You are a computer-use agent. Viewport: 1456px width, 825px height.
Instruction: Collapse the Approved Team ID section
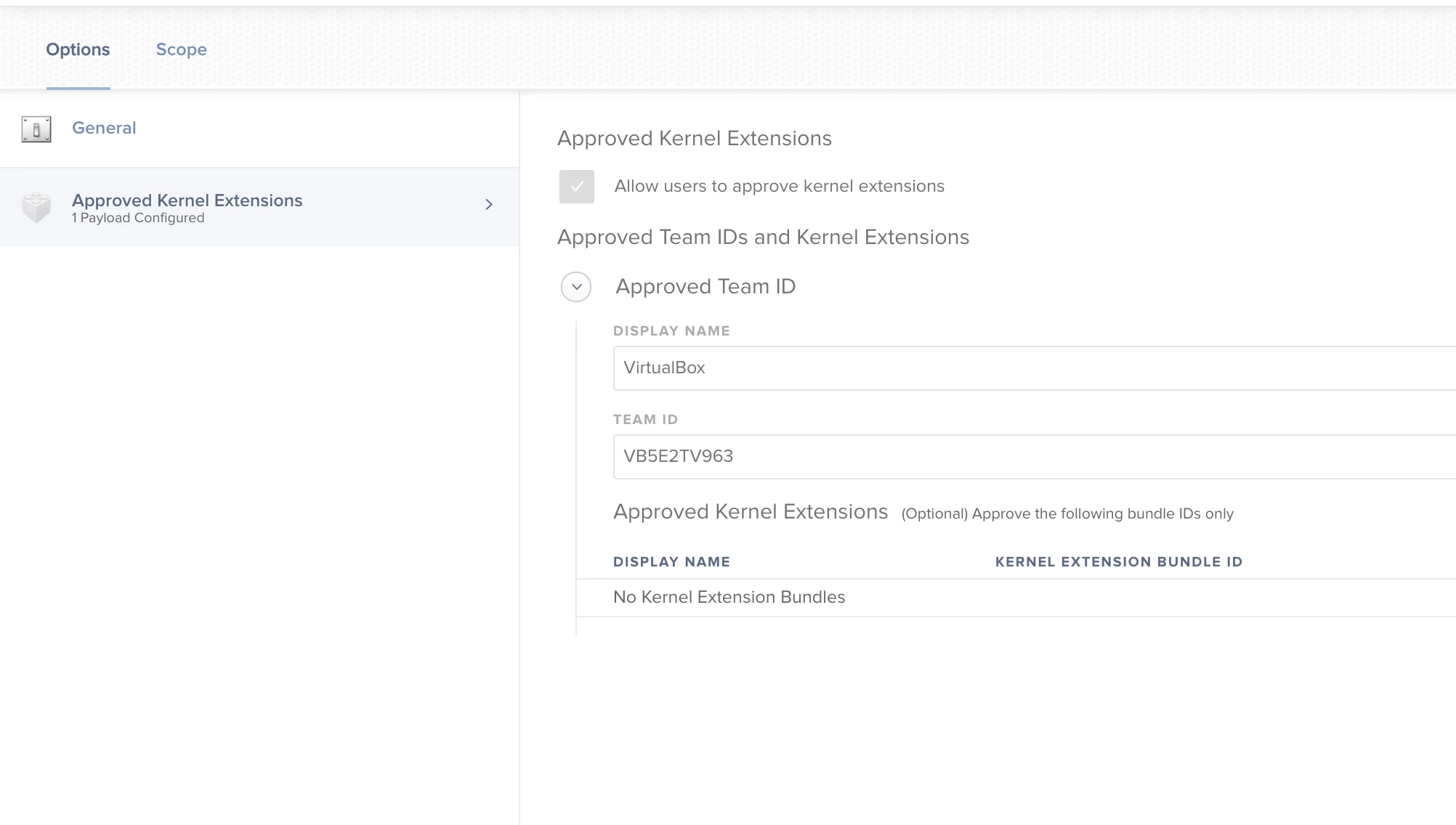576,287
